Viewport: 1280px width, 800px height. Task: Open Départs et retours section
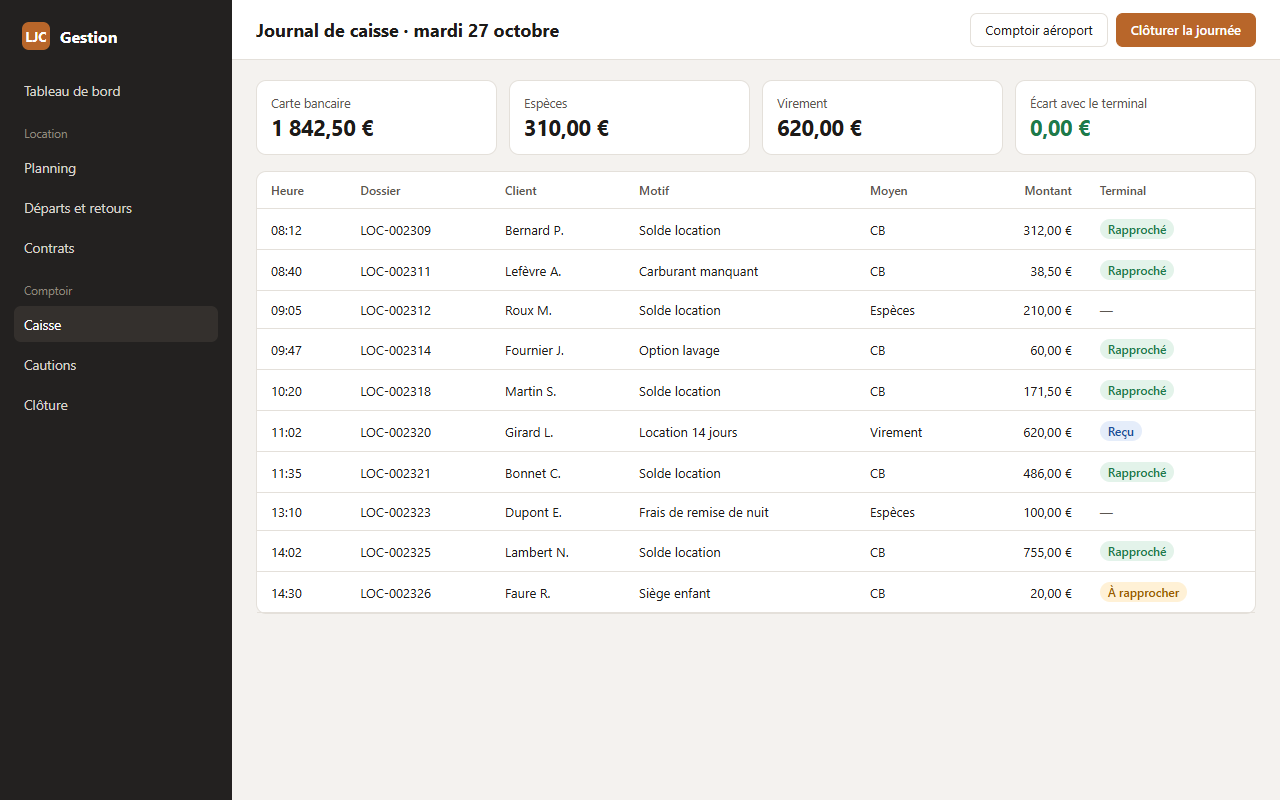click(x=116, y=208)
